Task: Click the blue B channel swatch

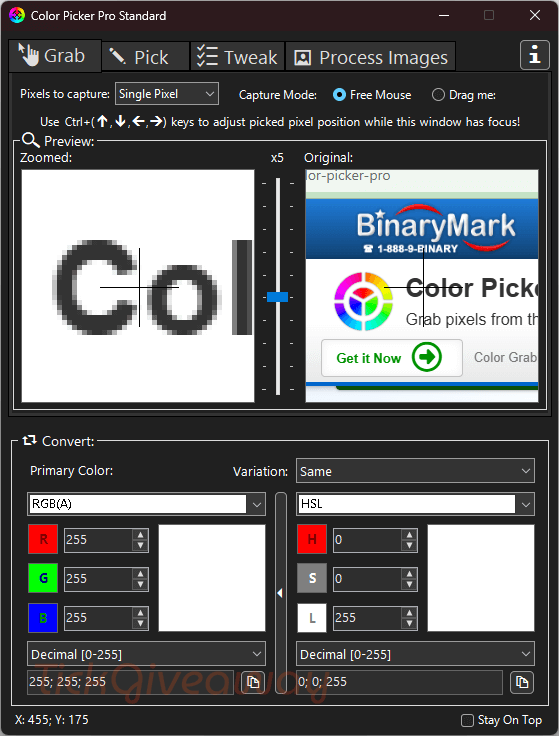Action: tap(43, 618)
